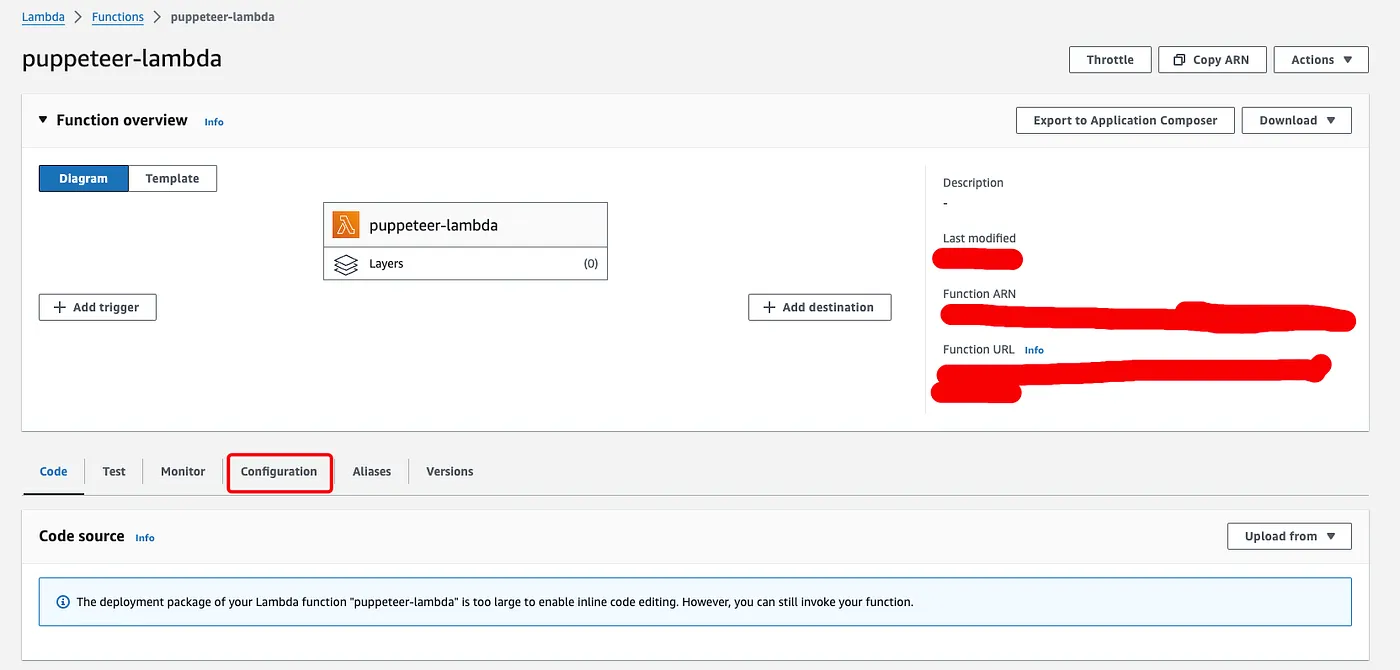The width and height of the screenshot is (1400, 670).
Task: Go to the Aliases tab
Action: pyautogui.click(x=371, y=472)
